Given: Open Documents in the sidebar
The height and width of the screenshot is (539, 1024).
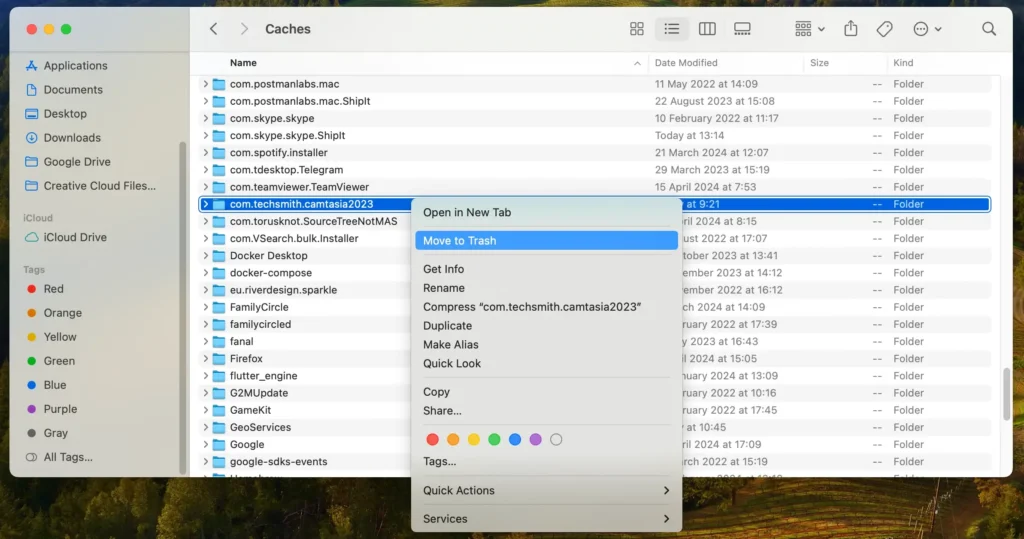Looking at the screenshot, I should click(64, 90).
